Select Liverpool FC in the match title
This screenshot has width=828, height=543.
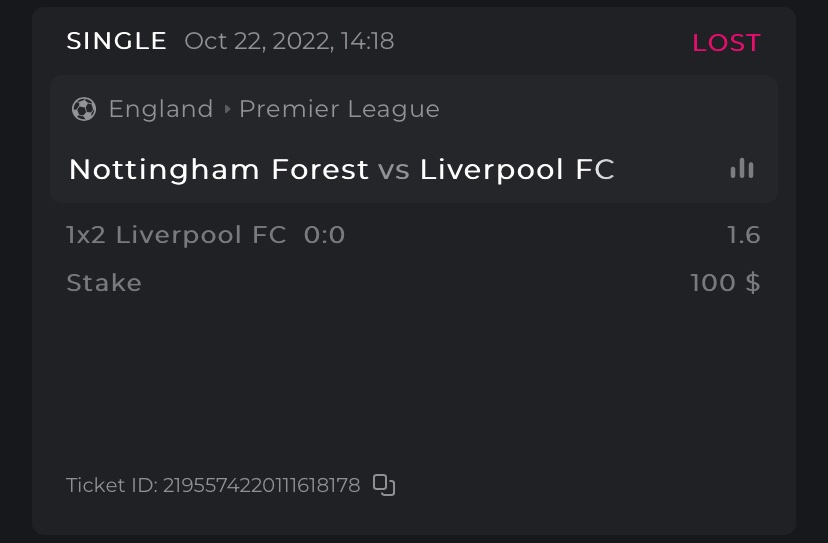pos(517,170)
